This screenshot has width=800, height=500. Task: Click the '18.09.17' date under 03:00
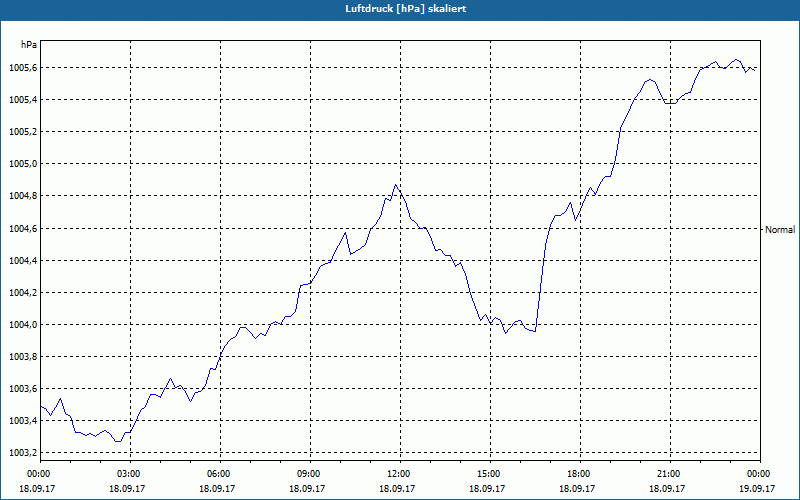127,488
